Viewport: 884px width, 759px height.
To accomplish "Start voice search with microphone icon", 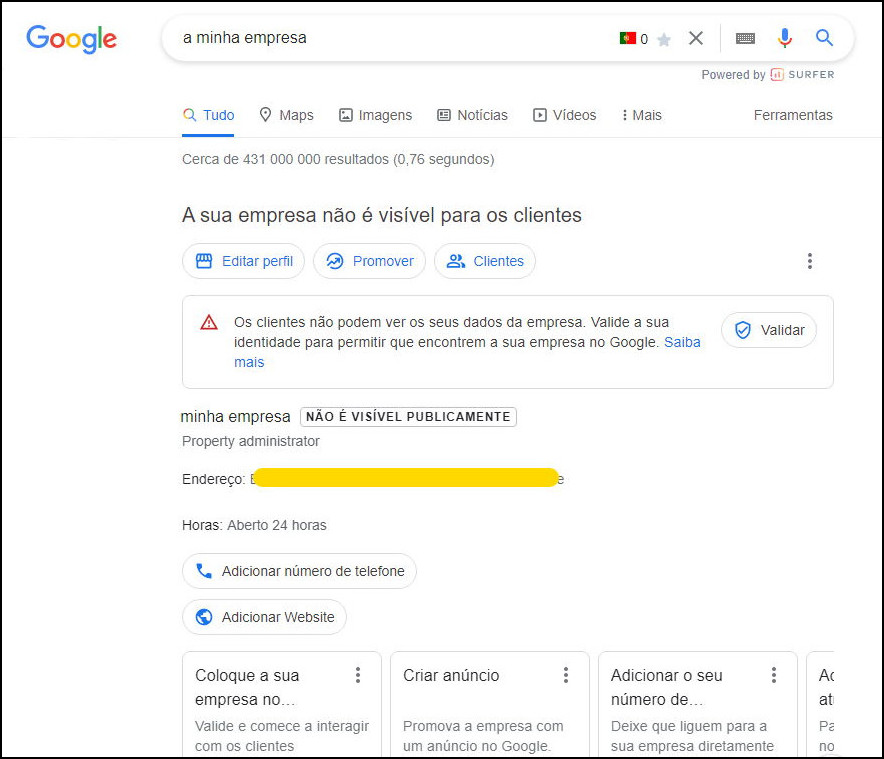I will pyautogui.click(x=785, y=38).
